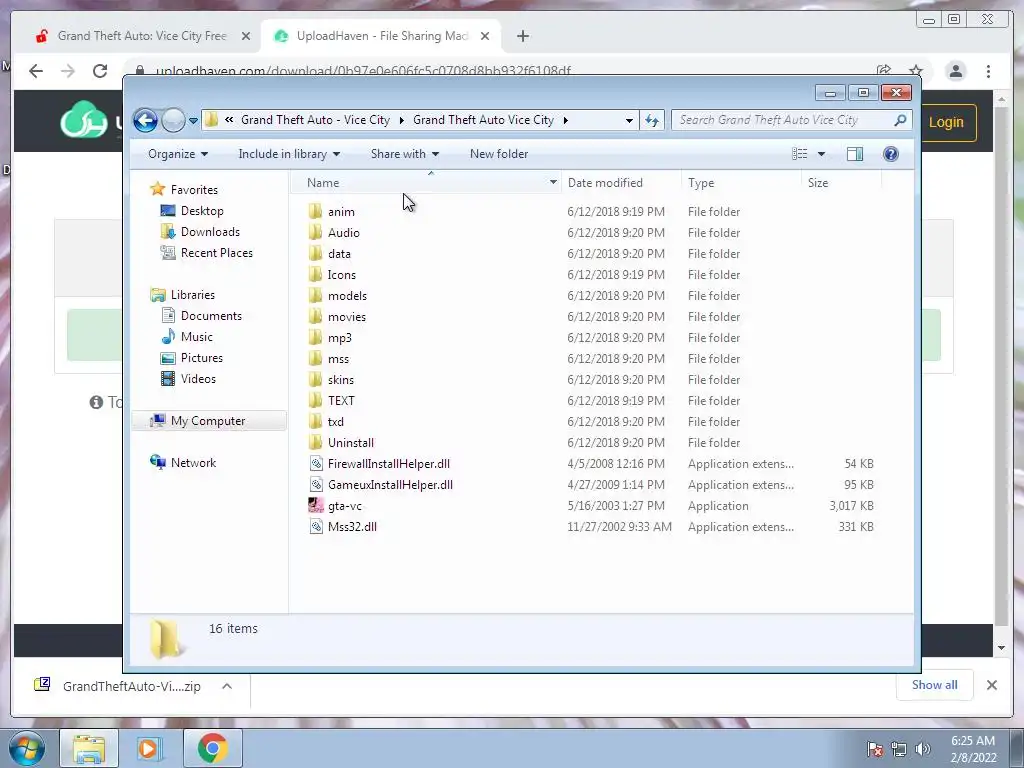Viewport: 1024px width, 768px height.
Task: Open the Videos library
Action: (x=198, y=379)
